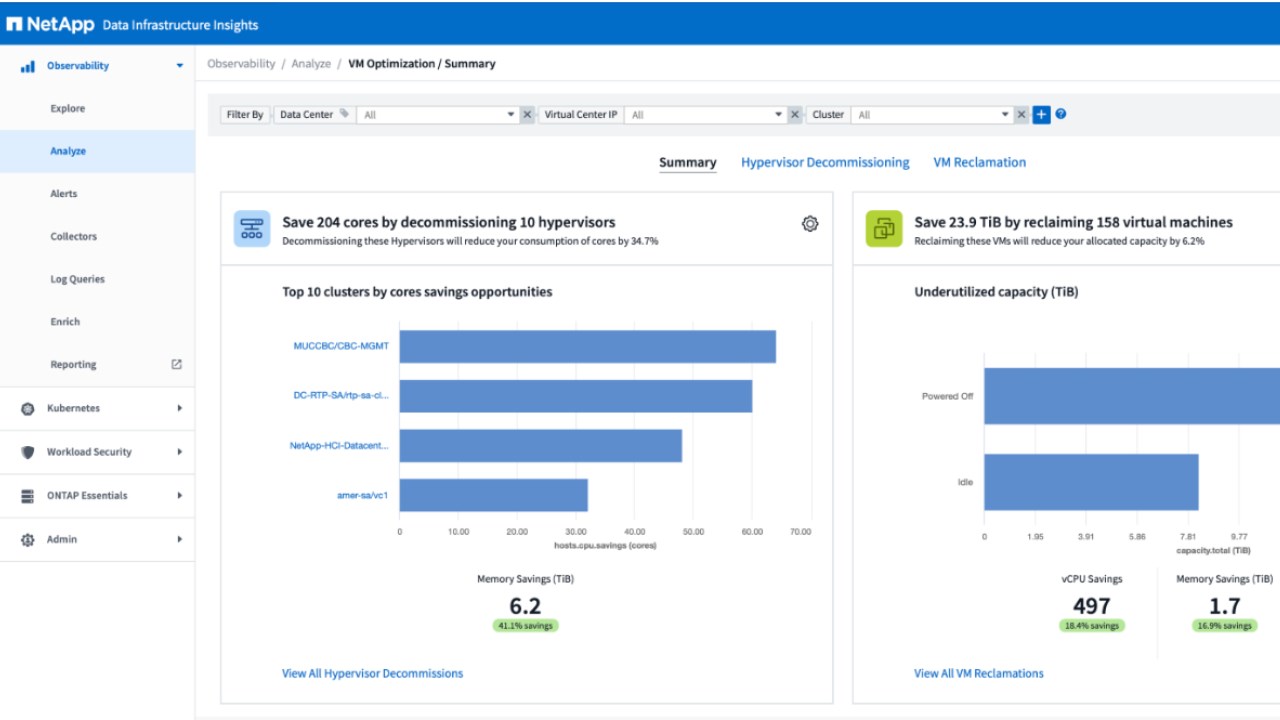
Task: Click the Kubernetes sidebar icon
Action: tap(28, 409)
